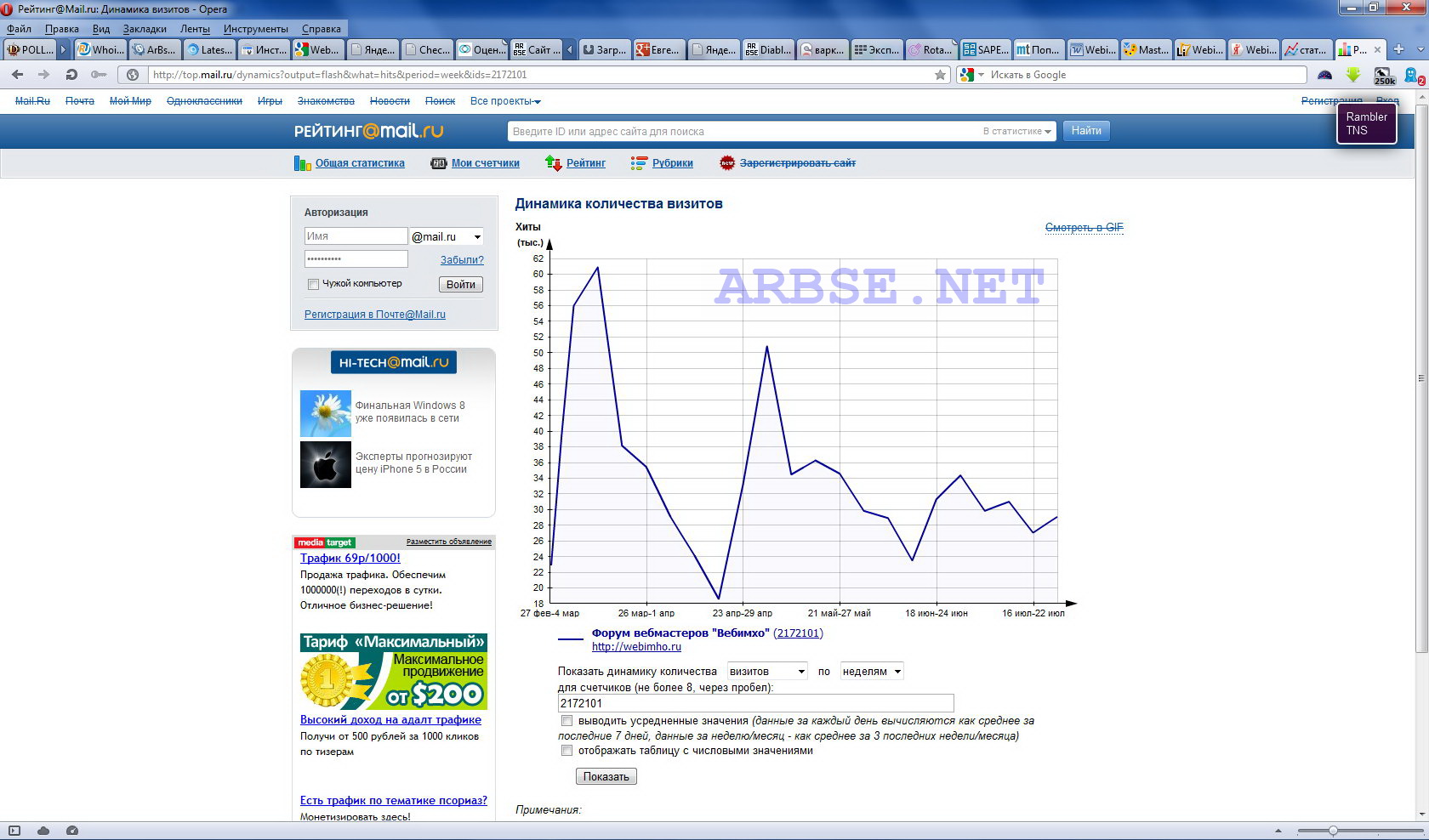Click the Общая статистика bar chart icon
The image size is (1429, 840).
point(302,163)
